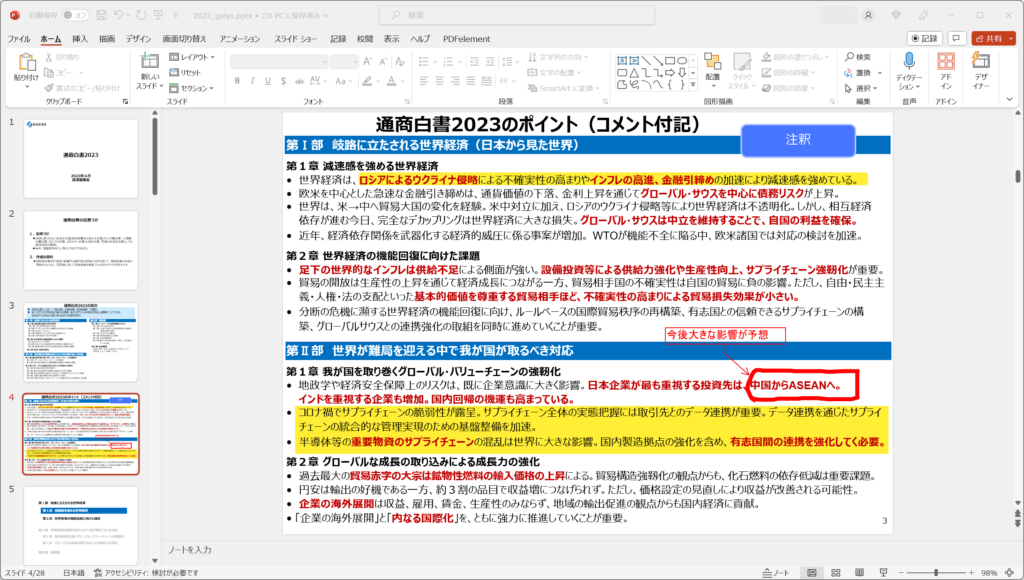
Task: Open the Animations (アニメーション) tab
Action: 240,39
